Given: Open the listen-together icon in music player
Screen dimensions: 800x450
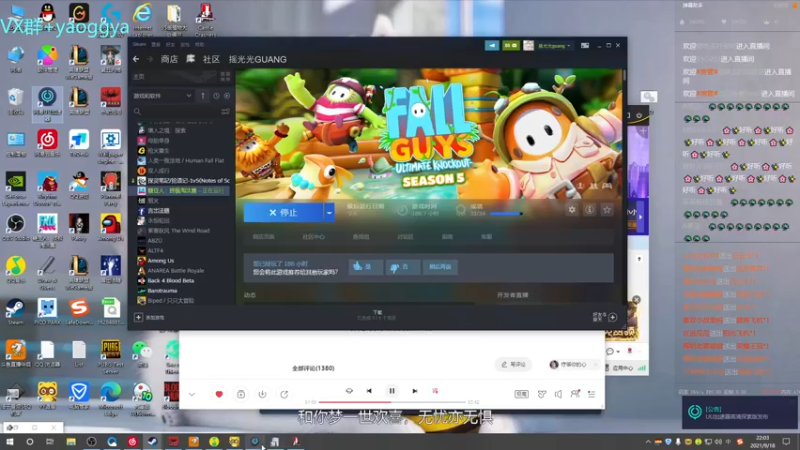Looking at the screenshot, I should (x=575, y=394).
